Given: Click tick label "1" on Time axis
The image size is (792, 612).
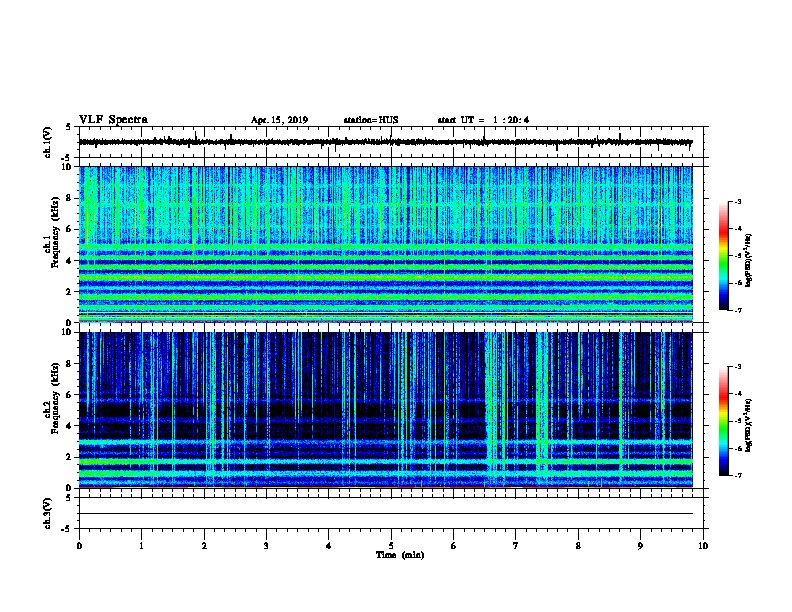Looking at the screenshot, I should 141,545.
